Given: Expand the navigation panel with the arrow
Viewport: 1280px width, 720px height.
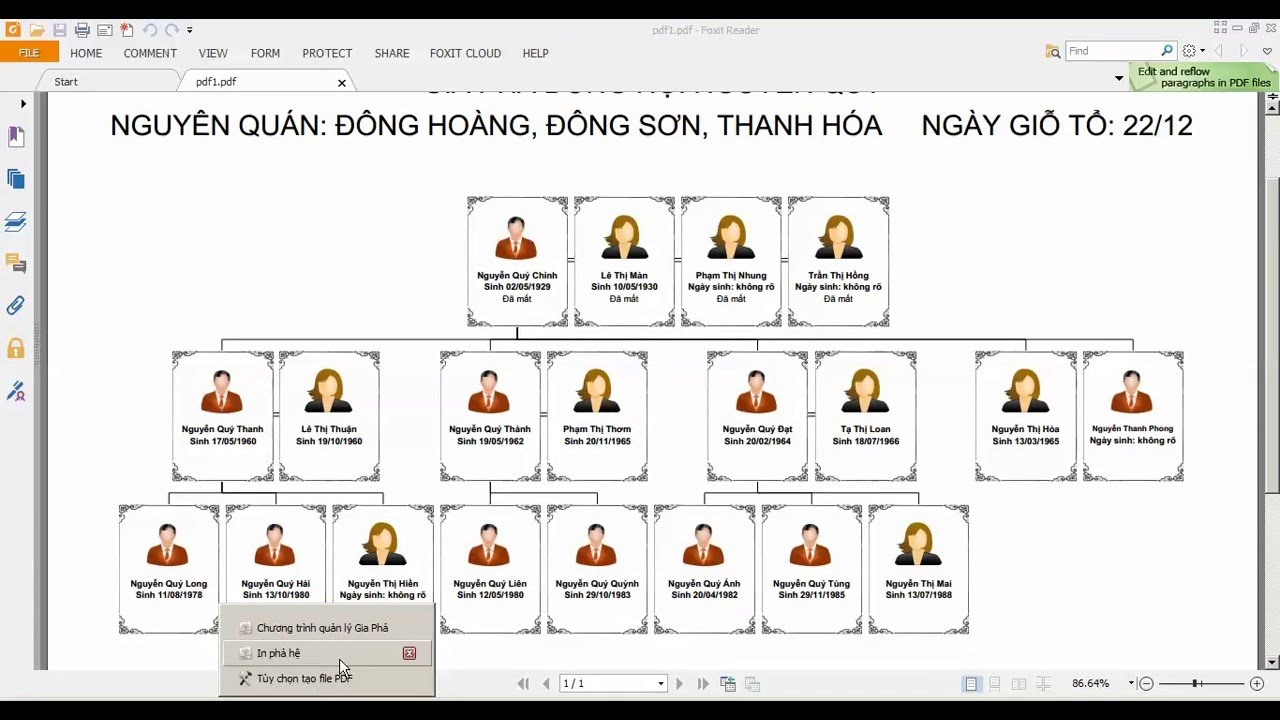Looking at the screenshot, I should tap(23, 104).
